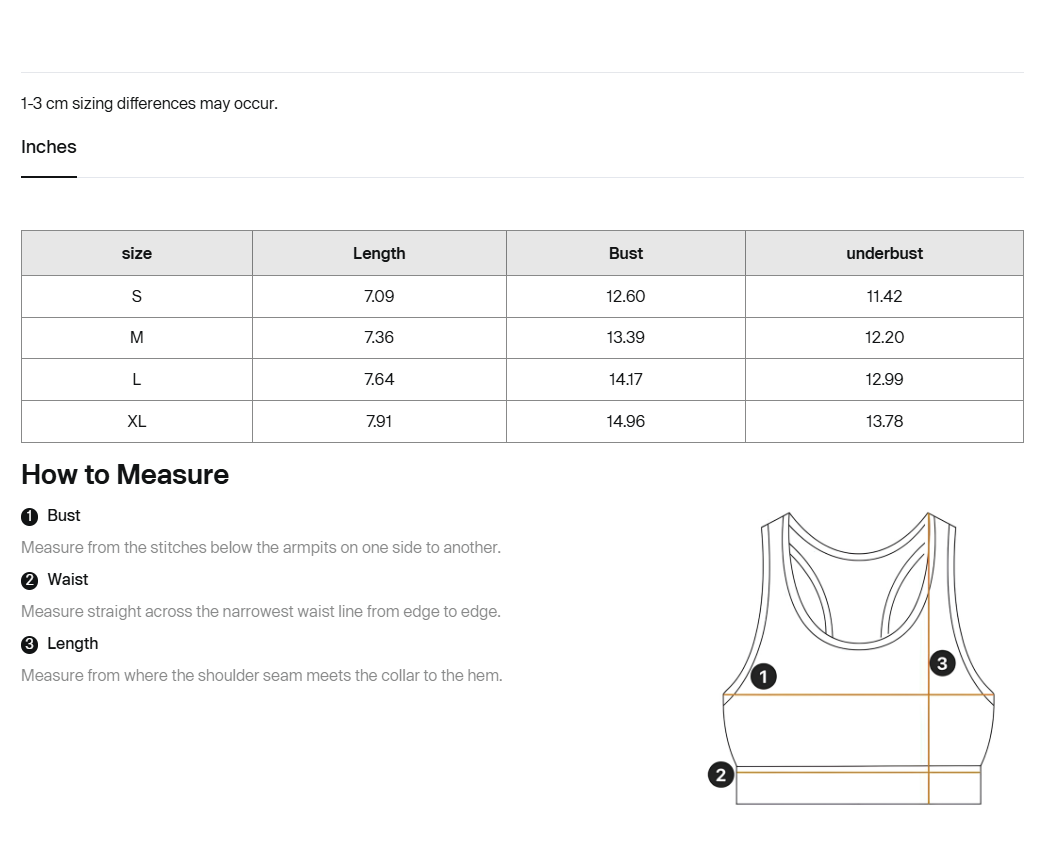Click the underbust column header
This screenshot has height=850, width=1045.
[884, 253]
